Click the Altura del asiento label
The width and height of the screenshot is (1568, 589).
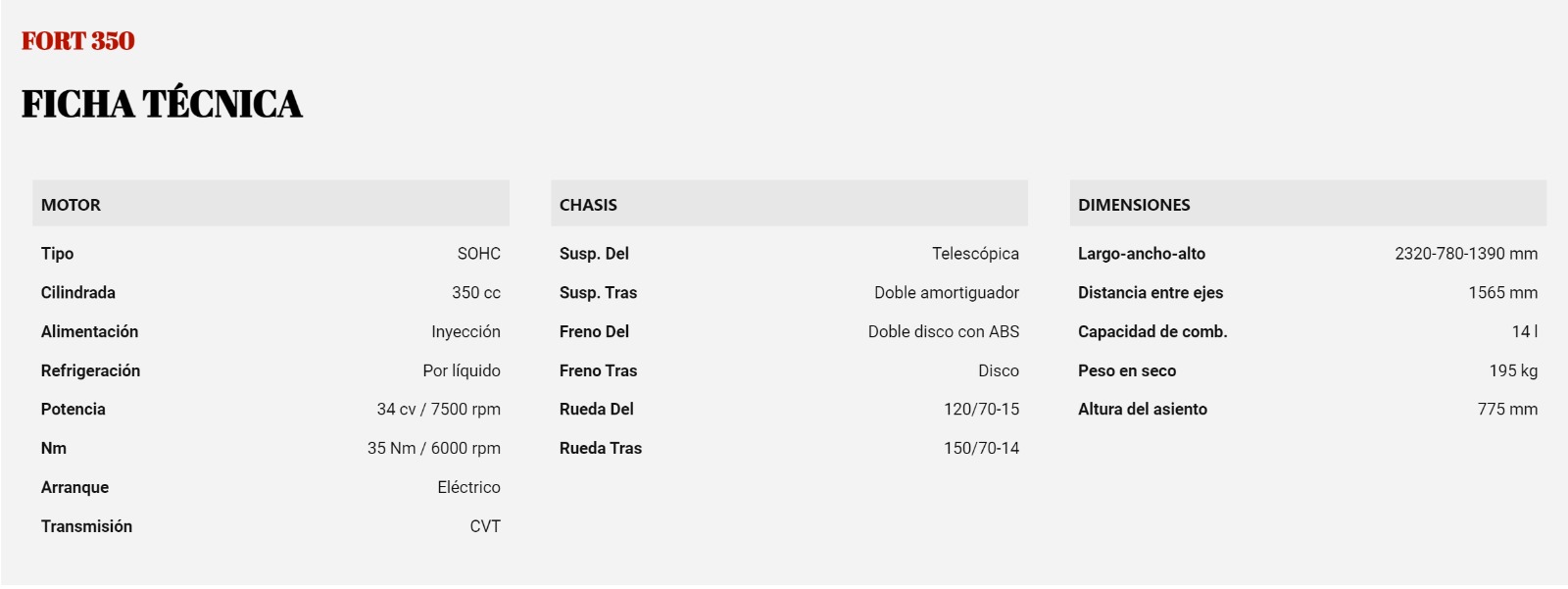(x=1143, y=409)
